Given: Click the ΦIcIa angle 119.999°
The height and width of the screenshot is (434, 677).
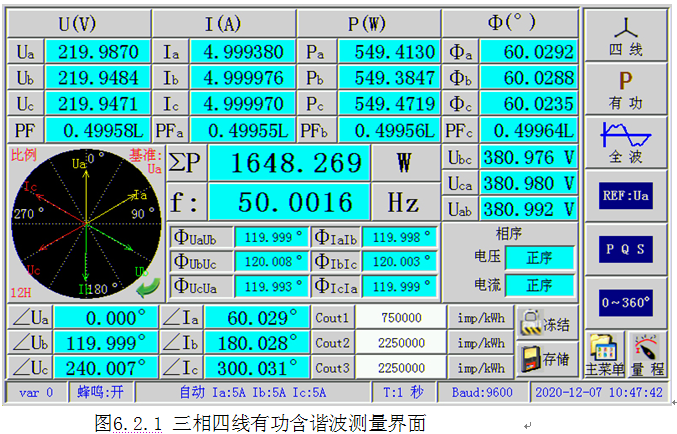Looking at the screenshot, I should pos(400,286).
